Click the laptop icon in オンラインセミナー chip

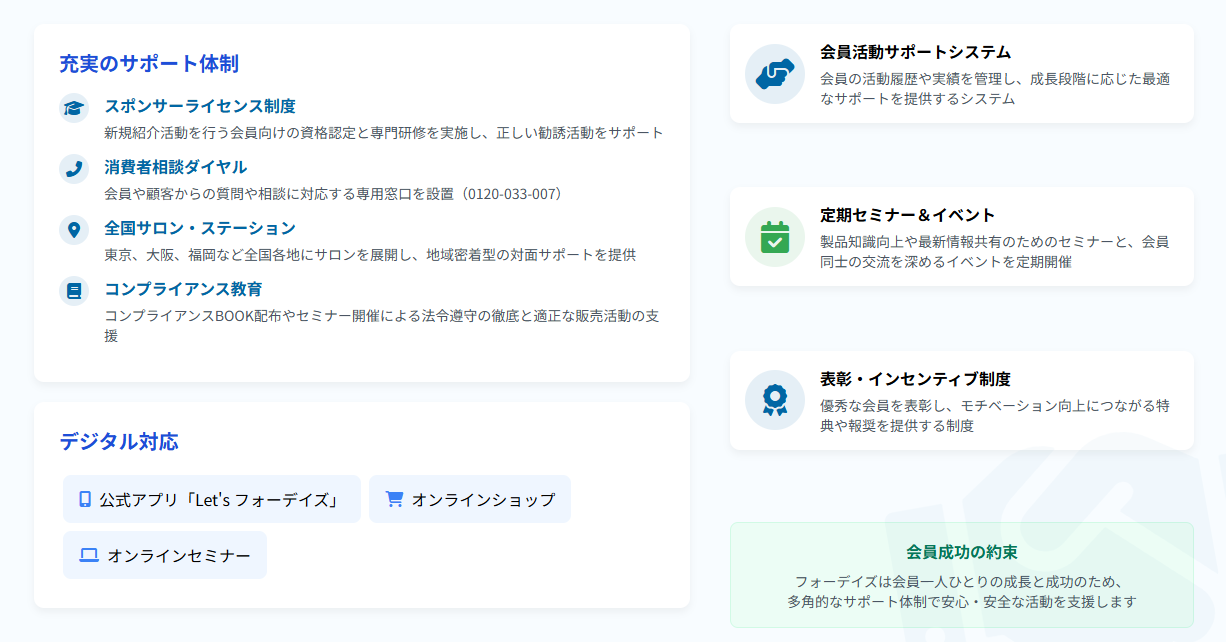click(x=89, y=555)
